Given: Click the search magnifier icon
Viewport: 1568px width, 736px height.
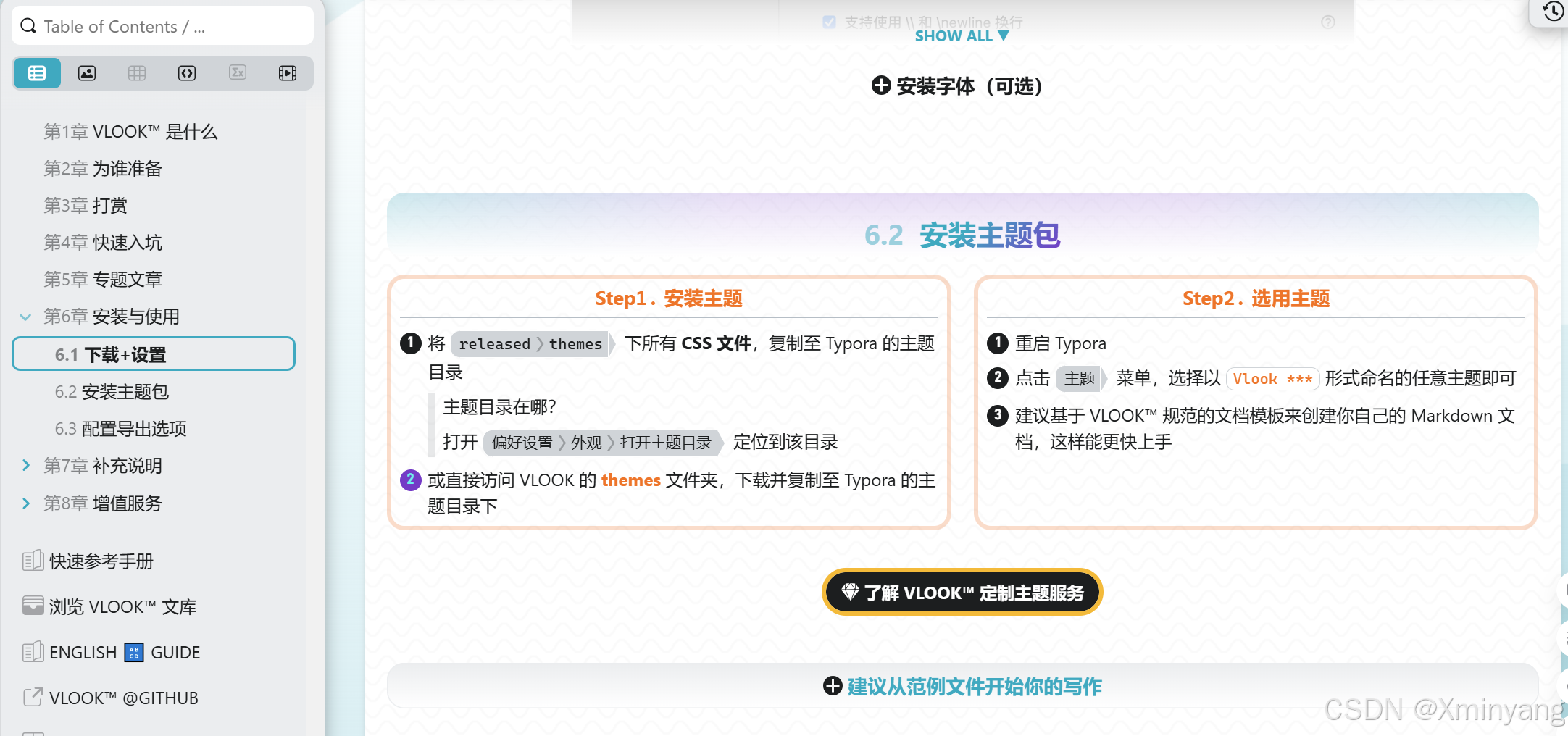Looking at the screenshot, I should [28, 26].
